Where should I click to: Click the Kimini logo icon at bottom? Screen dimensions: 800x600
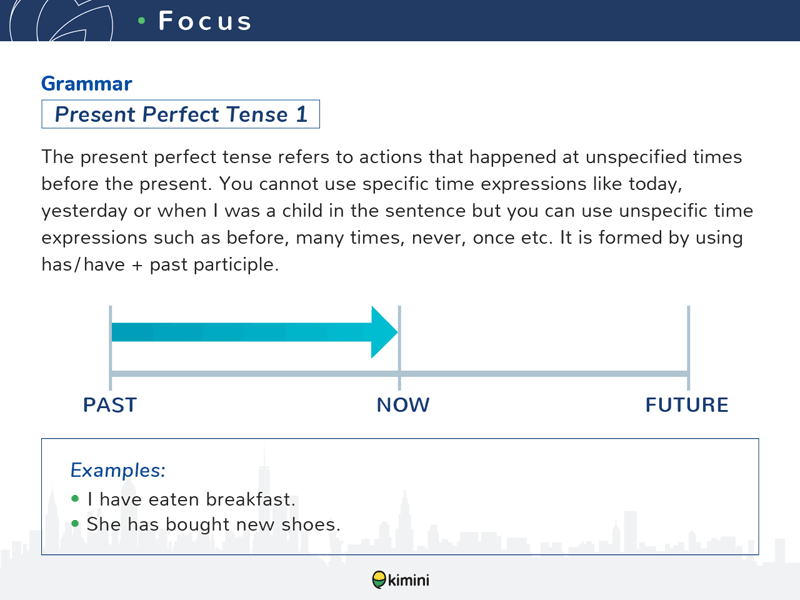379,579
